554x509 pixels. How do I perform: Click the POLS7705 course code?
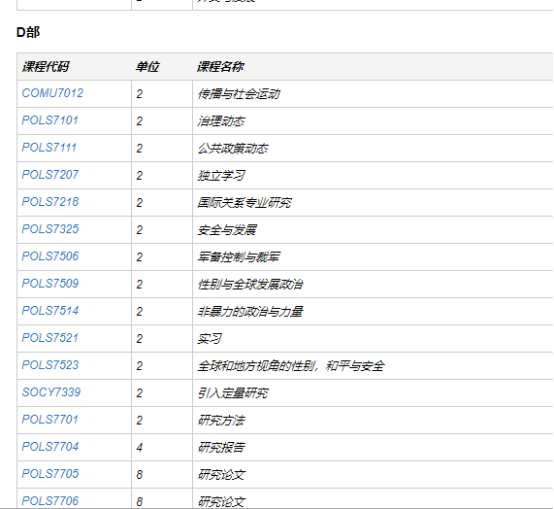point(50,474)
